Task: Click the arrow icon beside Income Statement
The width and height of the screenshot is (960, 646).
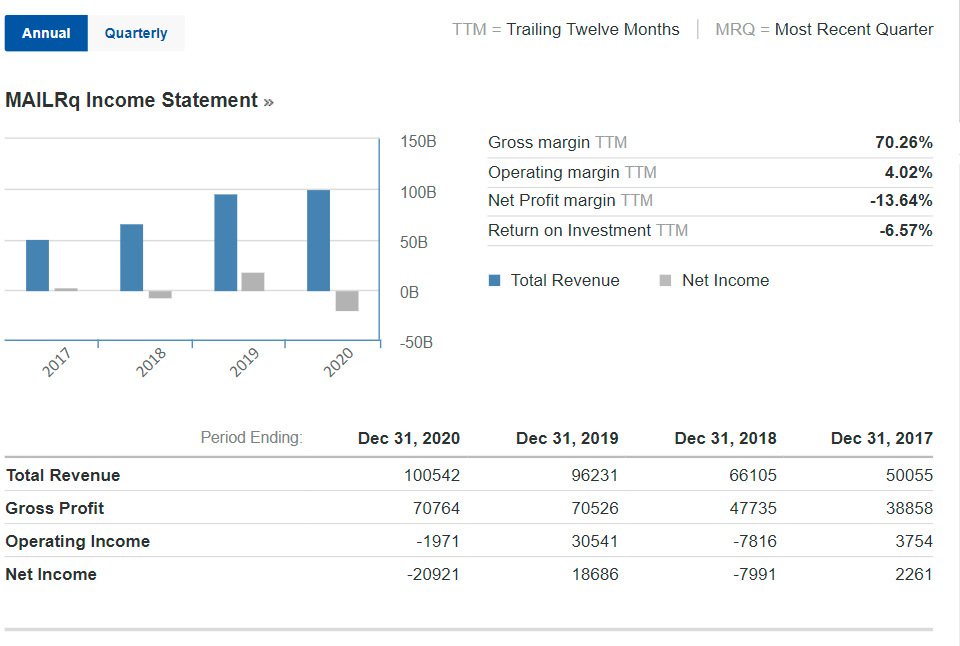Action: [x=268, y=101]
